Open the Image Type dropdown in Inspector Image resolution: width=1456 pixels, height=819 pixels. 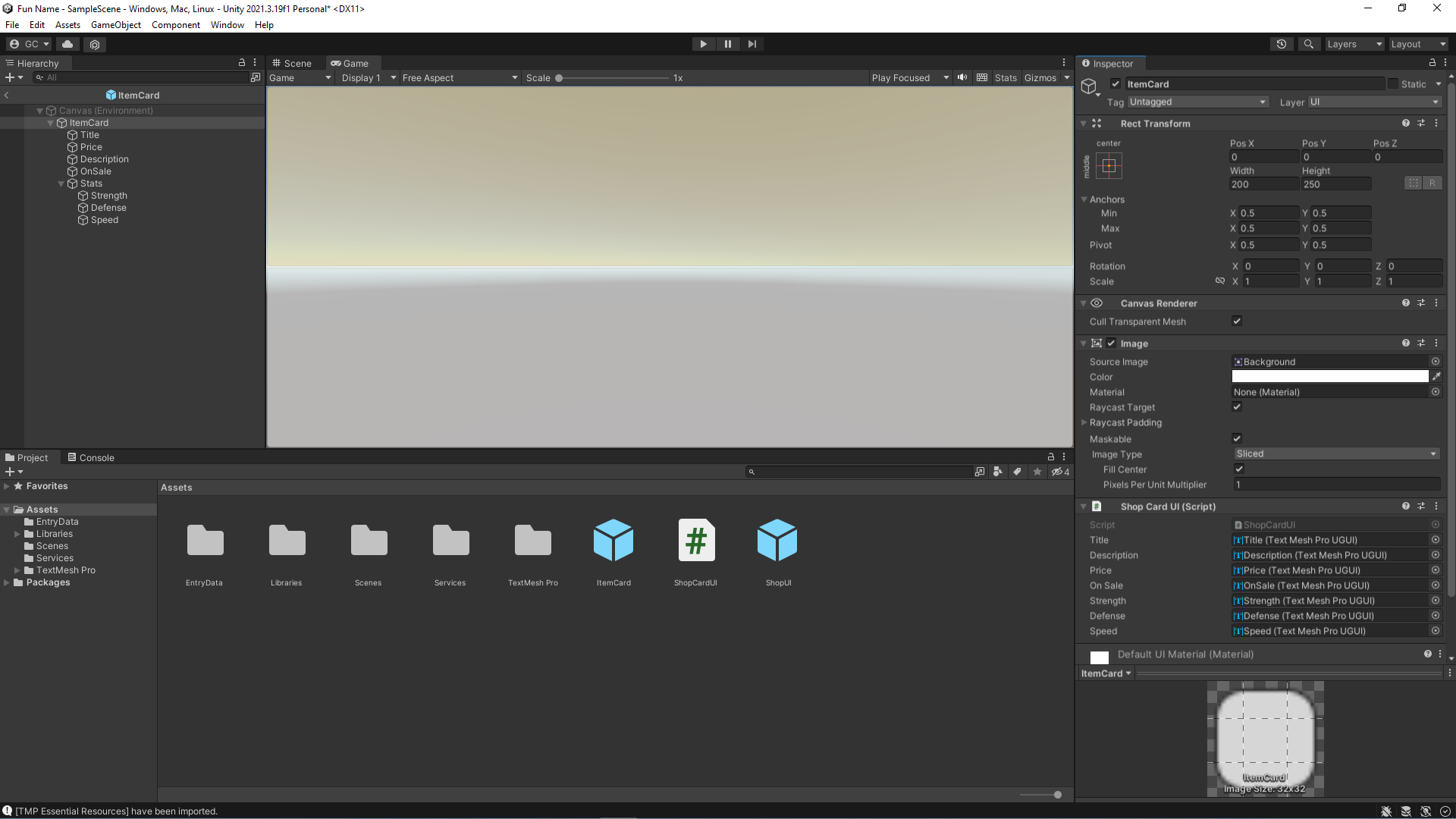pos(1335,454)
